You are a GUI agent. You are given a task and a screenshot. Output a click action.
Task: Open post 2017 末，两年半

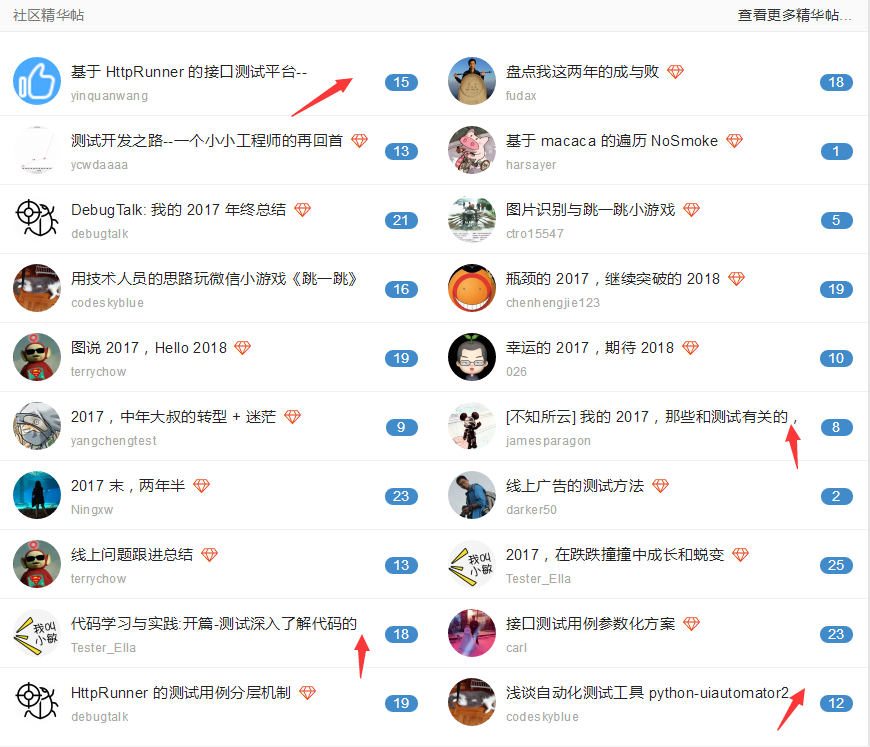pos(128,486)
